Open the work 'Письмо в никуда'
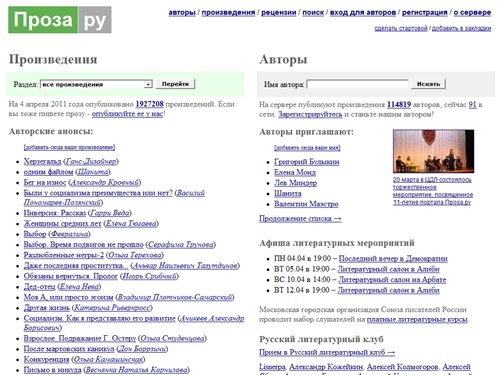Image resolution: width=500 pixels, height=375 pixels. pos(52,370)
